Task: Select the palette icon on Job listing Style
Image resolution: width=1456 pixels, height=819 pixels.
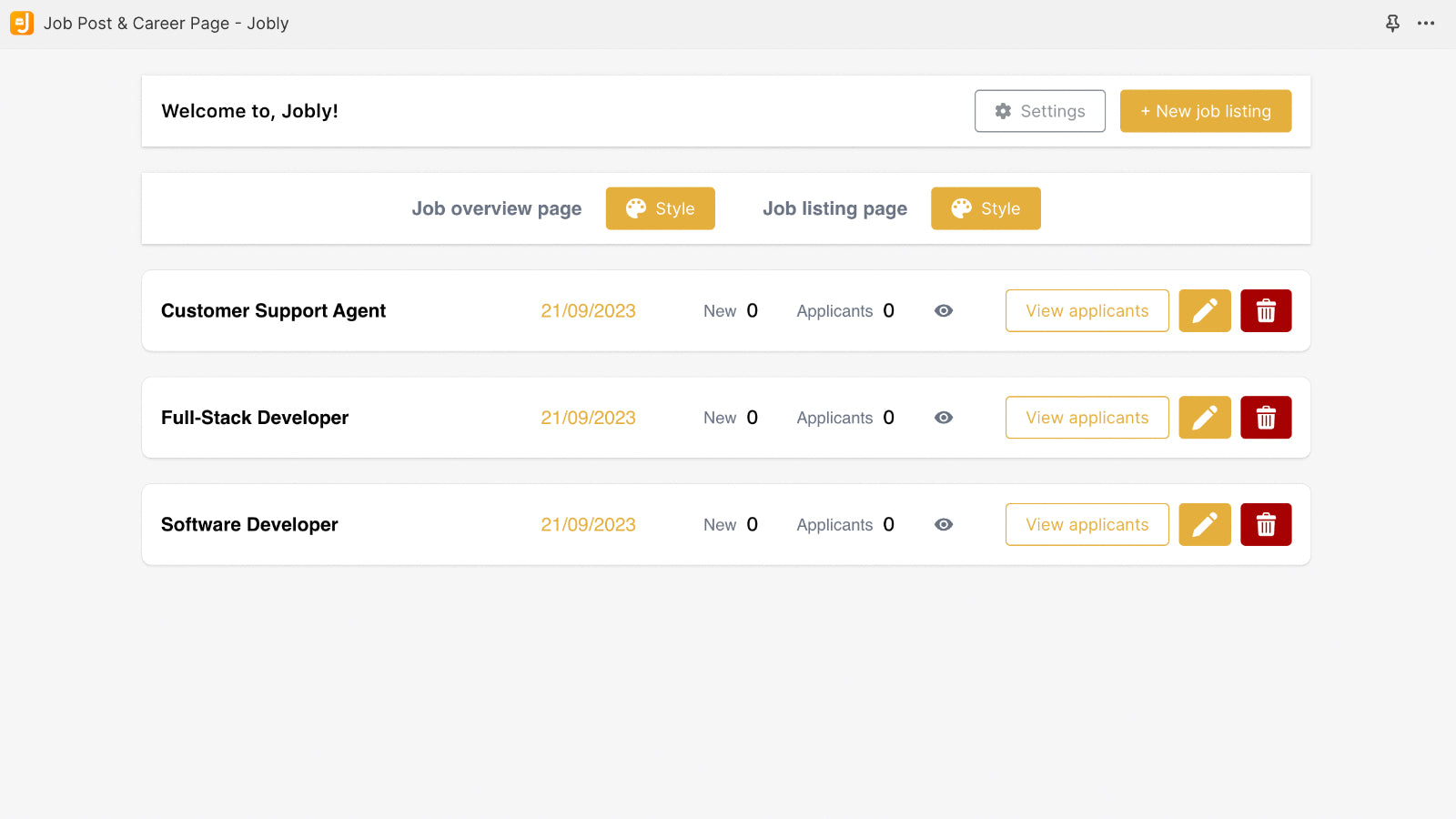Action: tap(961, 208)
